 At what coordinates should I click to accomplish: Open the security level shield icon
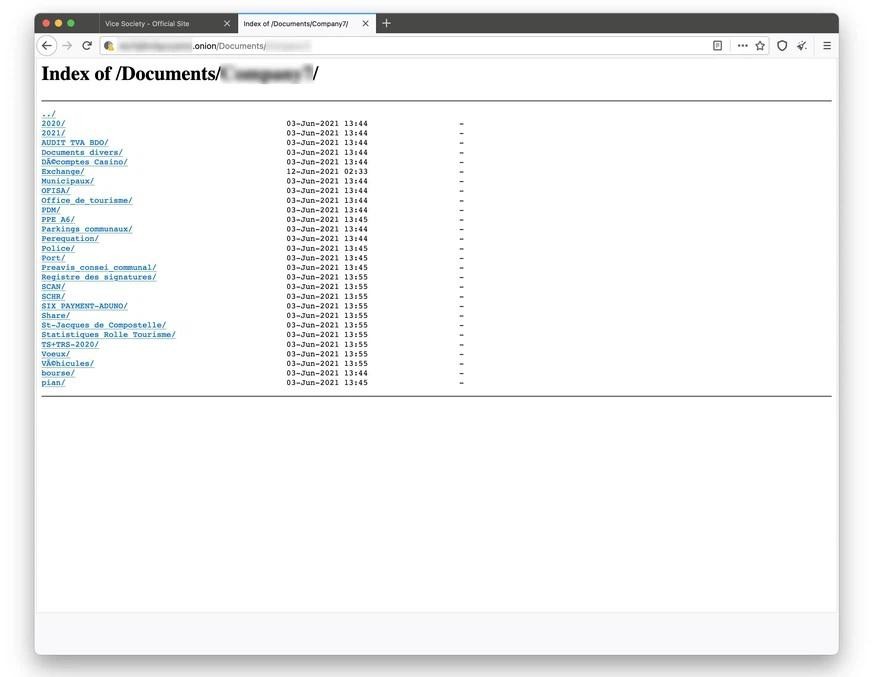tap(782, 46)
